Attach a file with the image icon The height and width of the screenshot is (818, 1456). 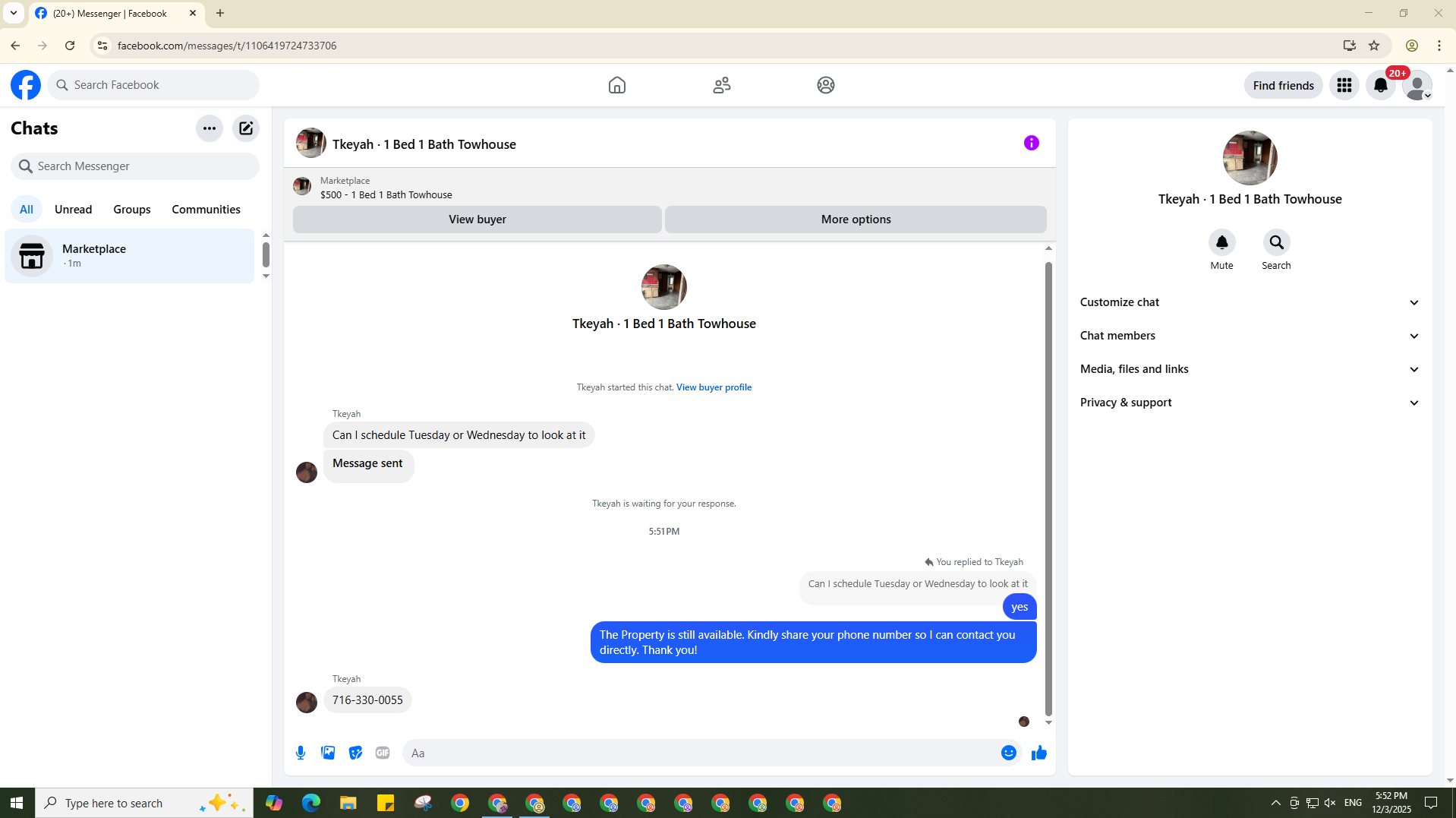(328, 753)
